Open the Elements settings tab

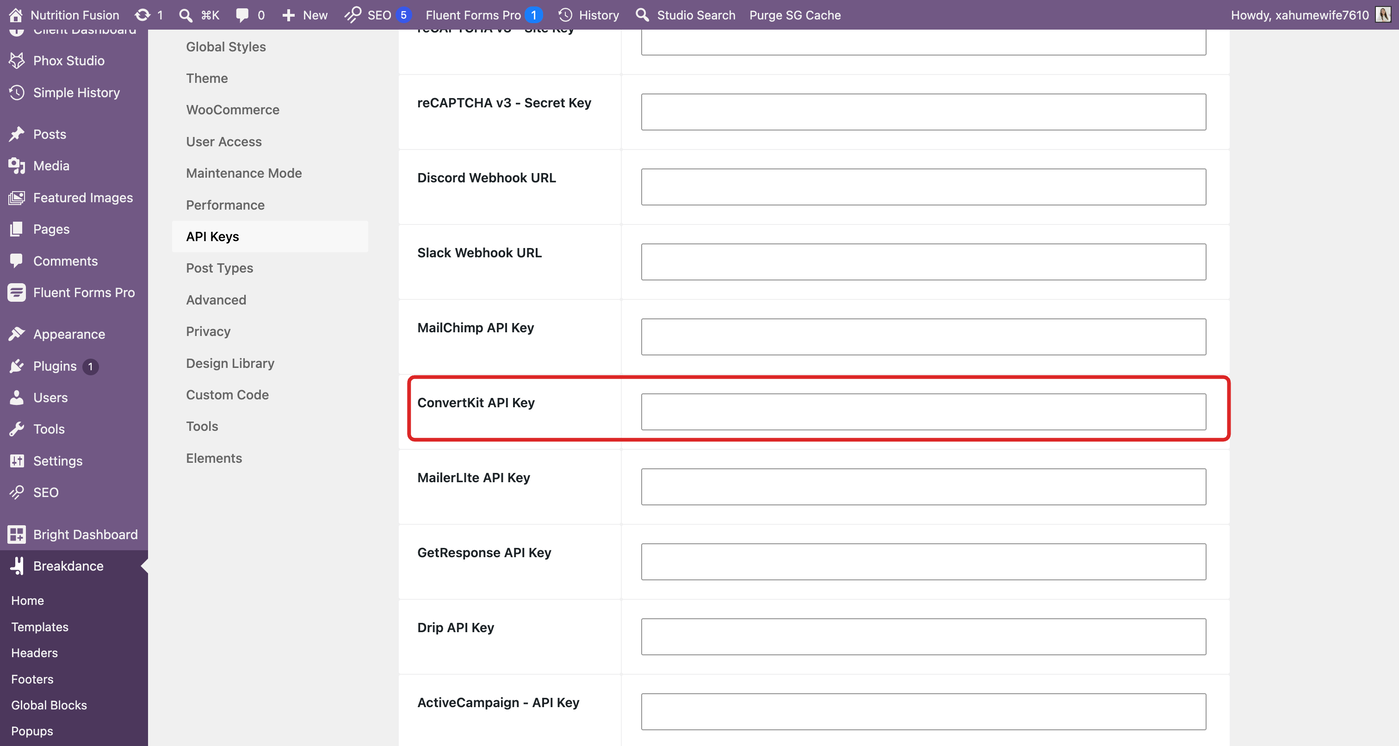[x=214, y=458]
